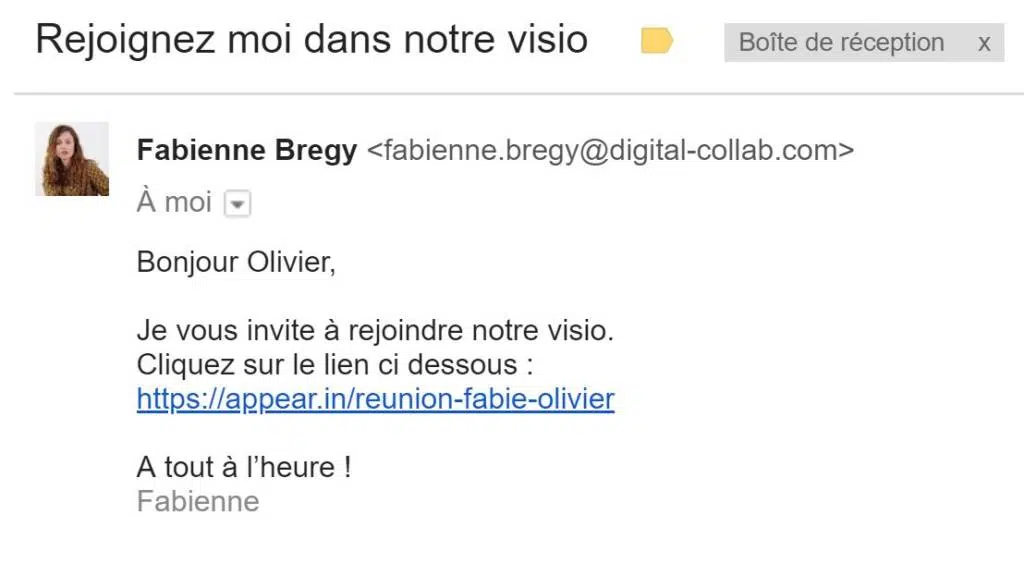This screenshot has width=1024, height=576.
Task: Click the fabienne.bregy@digital-collab.com address
Action: [611, 150]
